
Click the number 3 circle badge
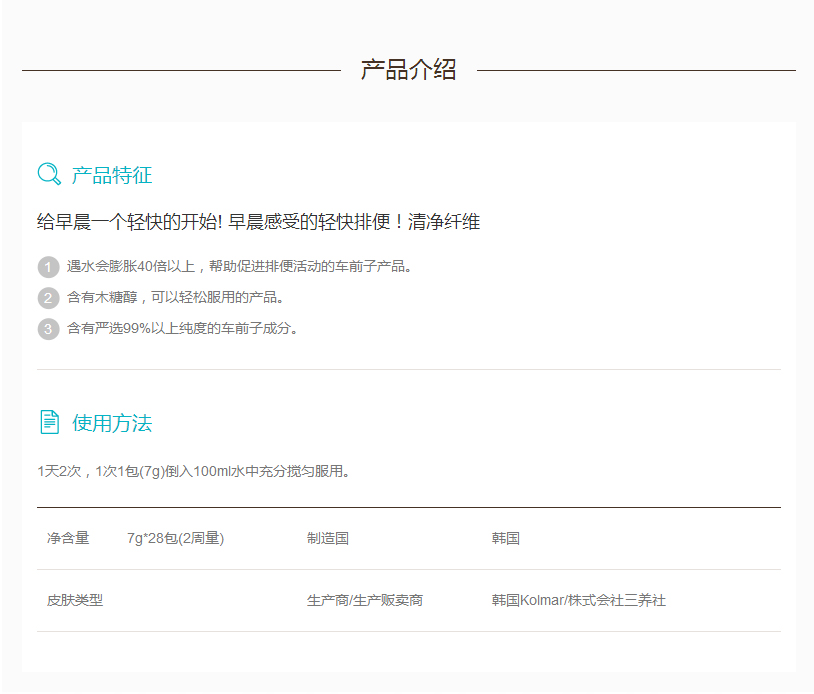tap(48, 328)
